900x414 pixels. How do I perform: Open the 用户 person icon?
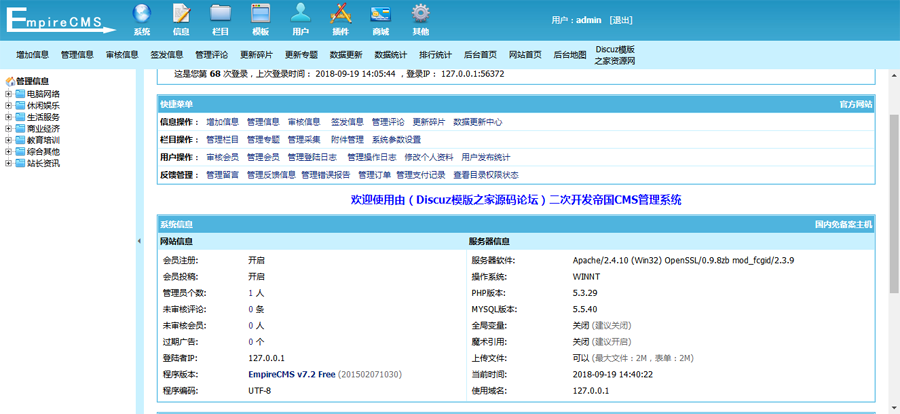[x=300, y=13]
